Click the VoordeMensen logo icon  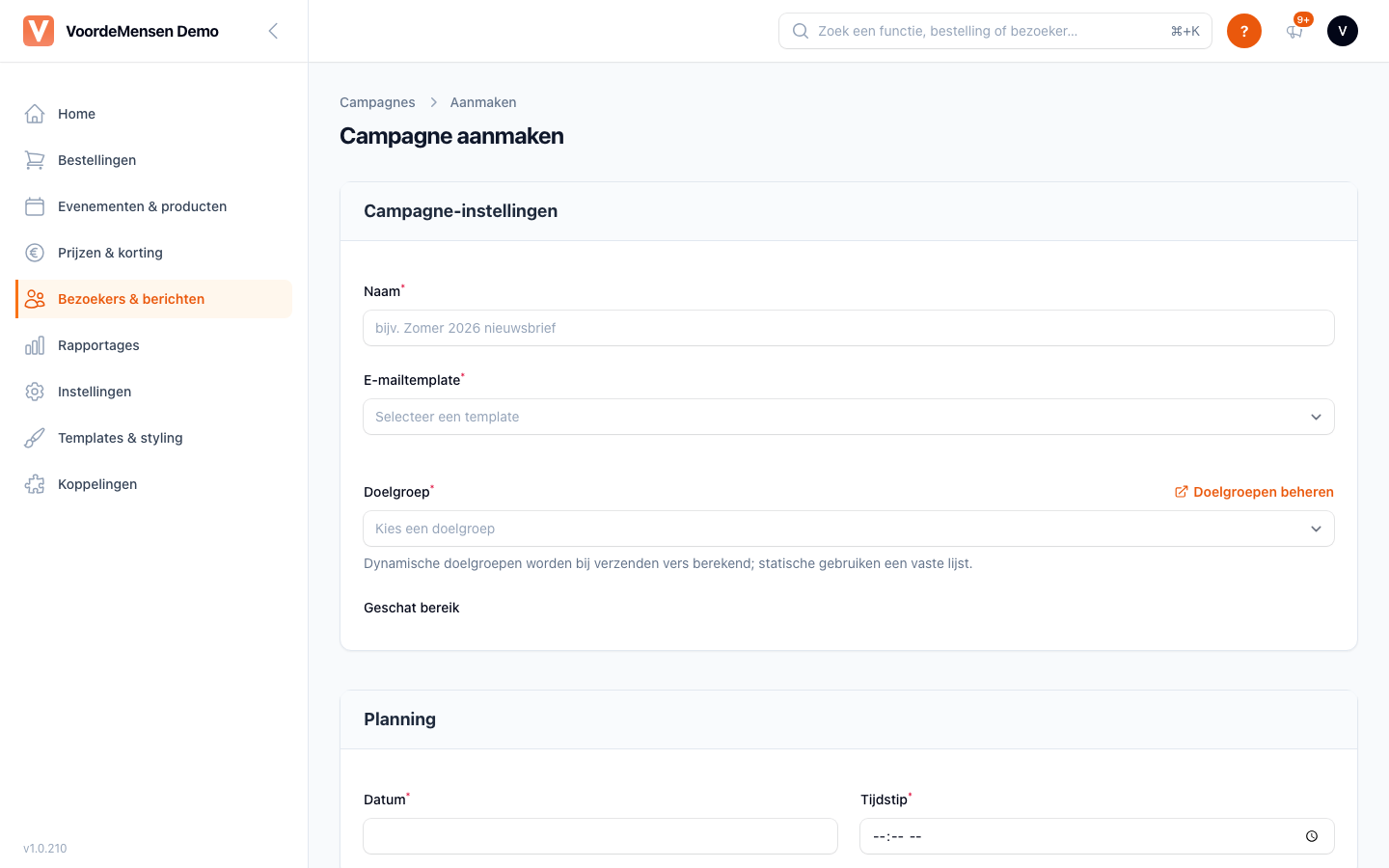[x=39, y=31]
